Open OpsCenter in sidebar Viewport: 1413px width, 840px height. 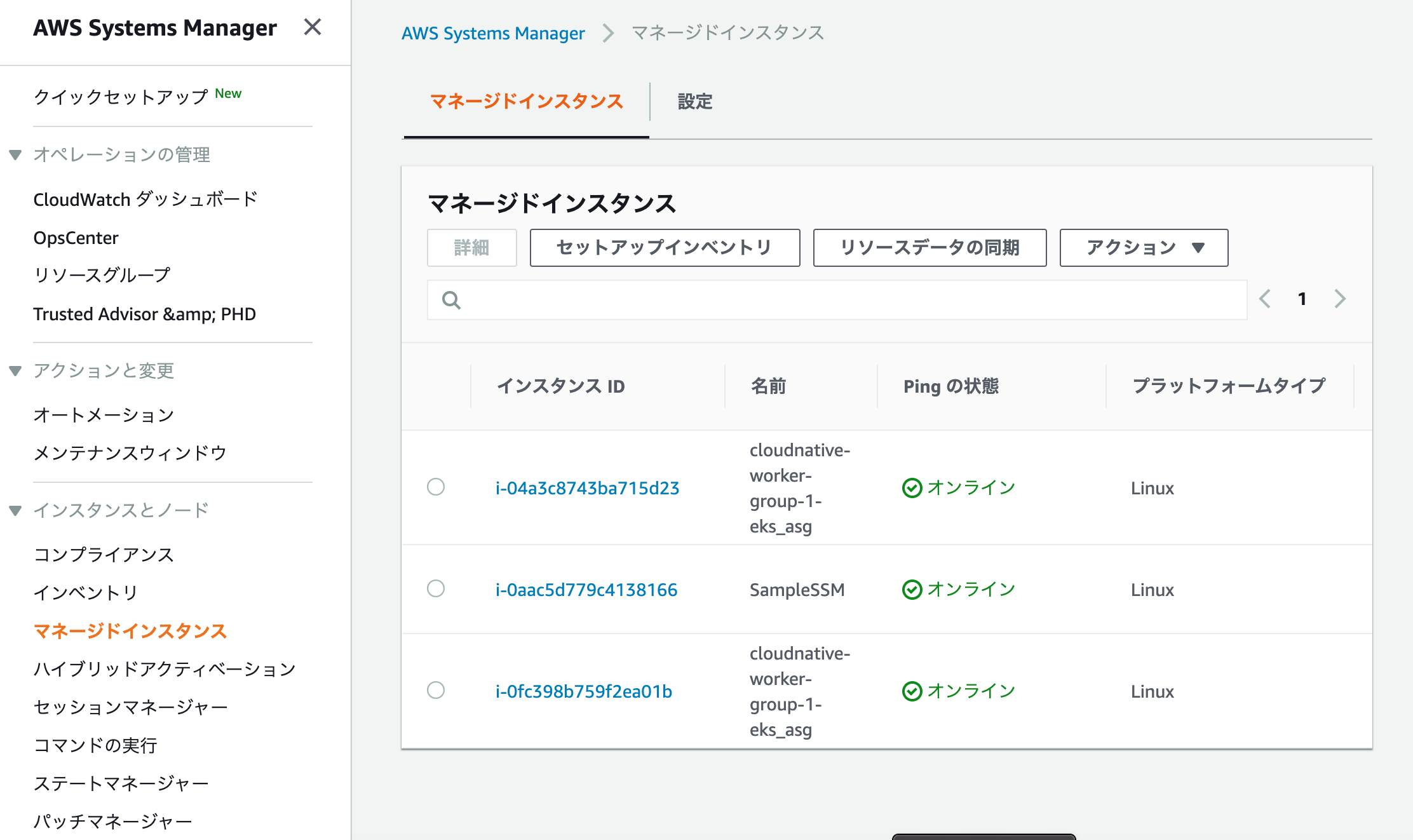point(76,238)
